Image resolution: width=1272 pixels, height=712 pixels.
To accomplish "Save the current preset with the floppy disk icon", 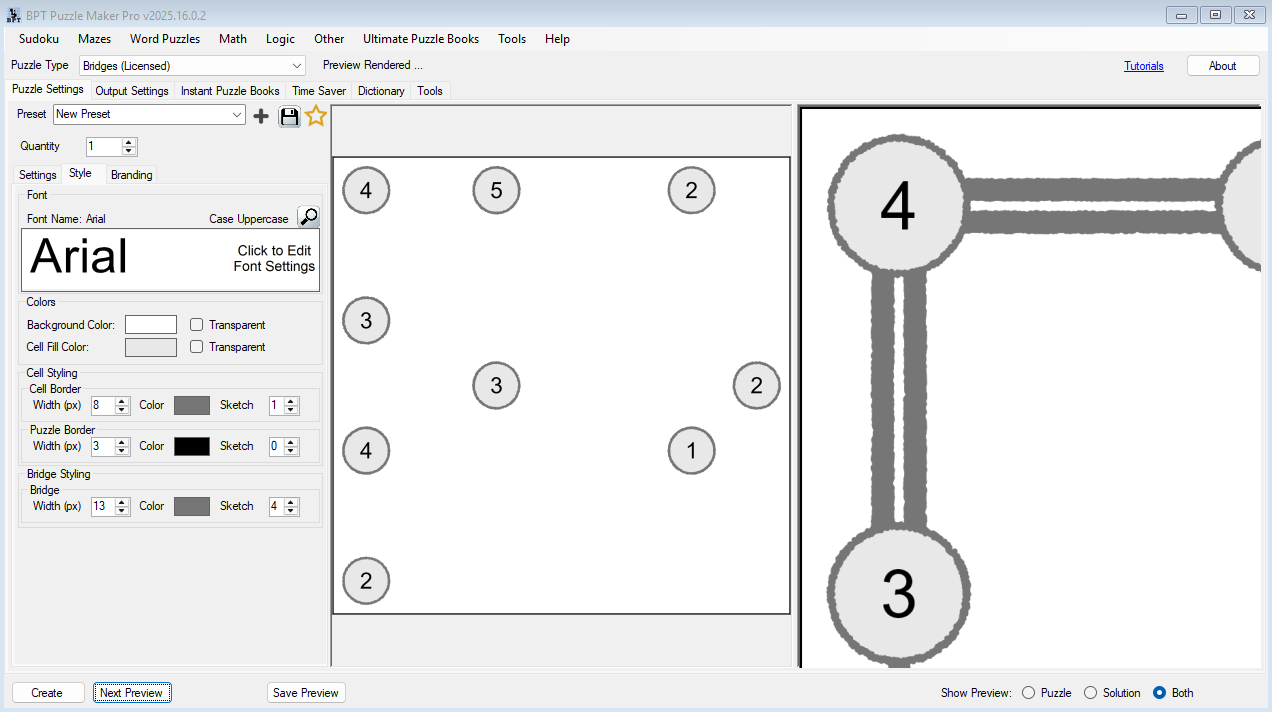I will (x=289, y=115).
